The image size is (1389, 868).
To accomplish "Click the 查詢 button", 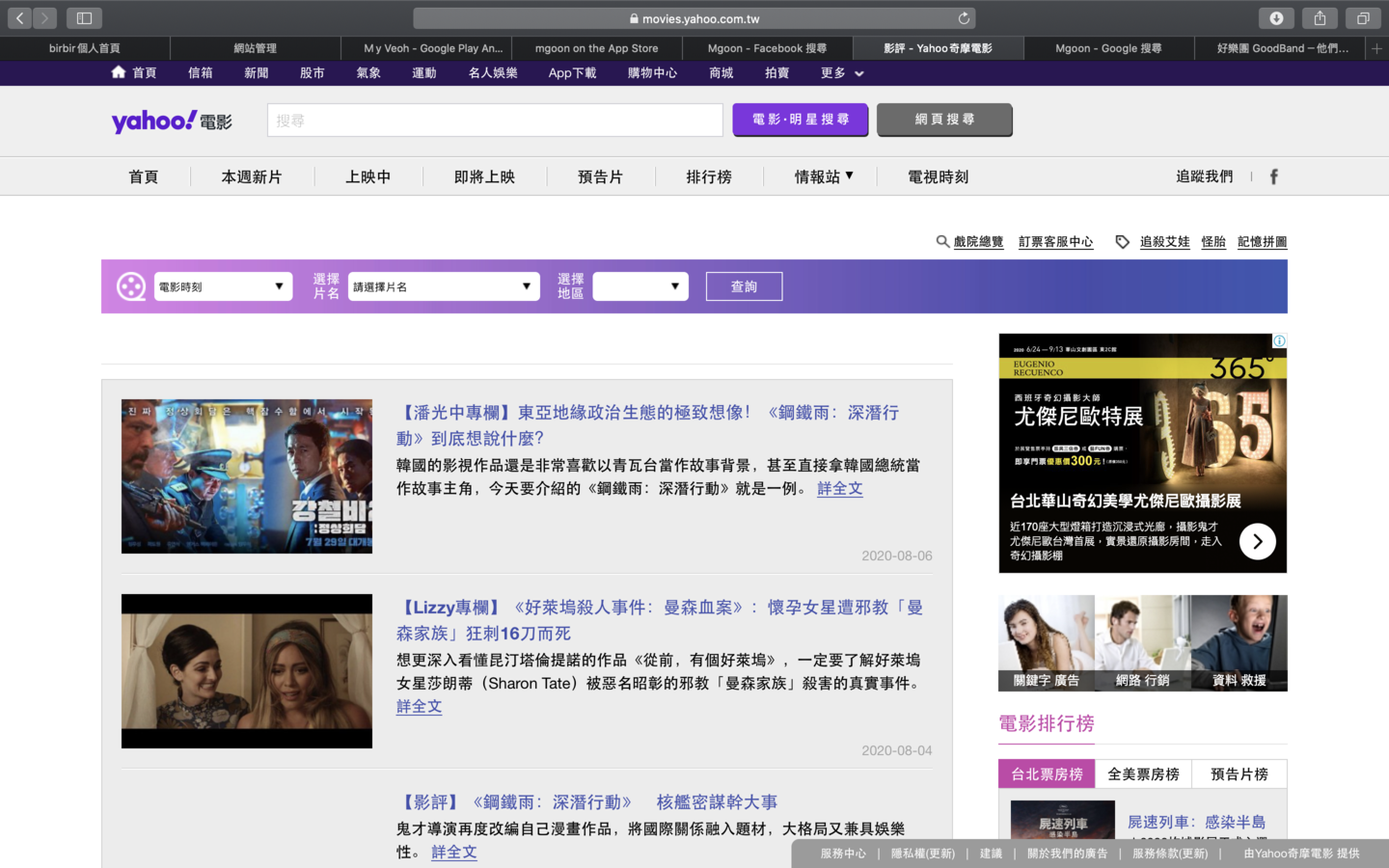I will click(x=744, y=286).
